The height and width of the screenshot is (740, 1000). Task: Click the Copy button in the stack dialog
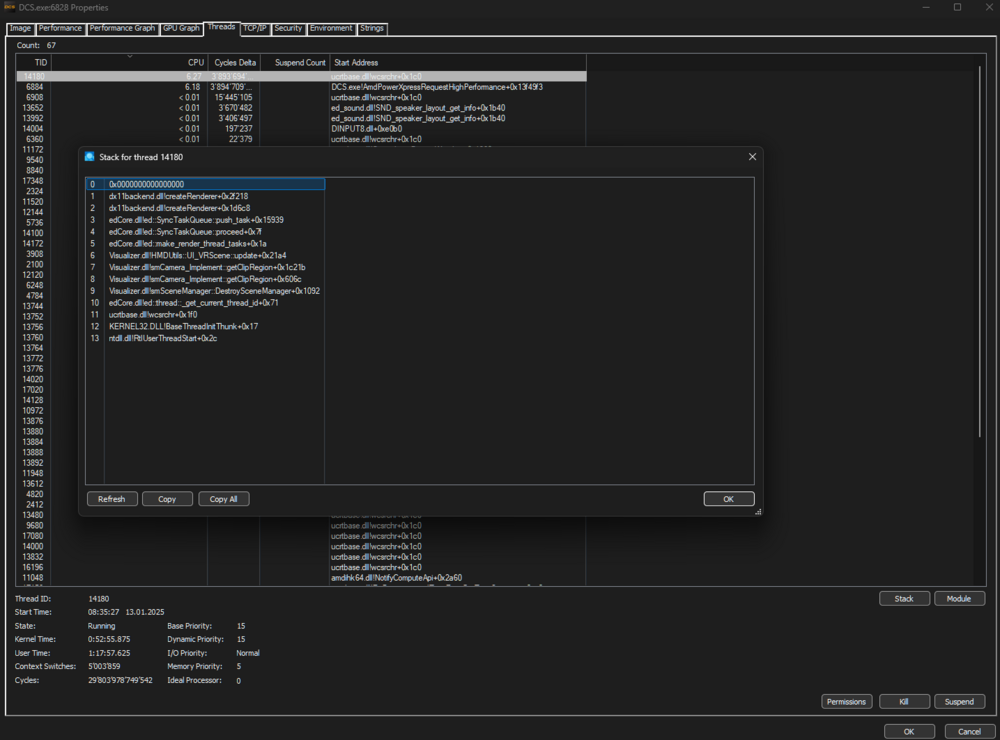click(167, 498)
